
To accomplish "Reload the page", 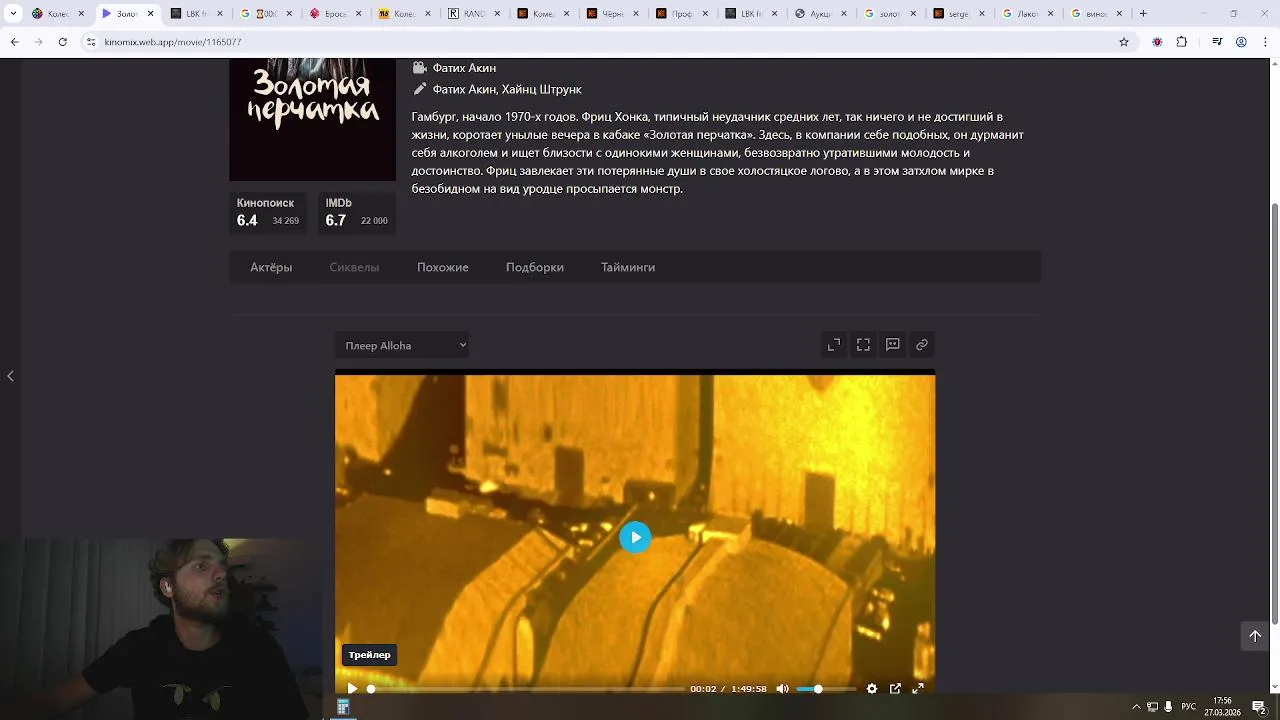I will coord(62,42).
